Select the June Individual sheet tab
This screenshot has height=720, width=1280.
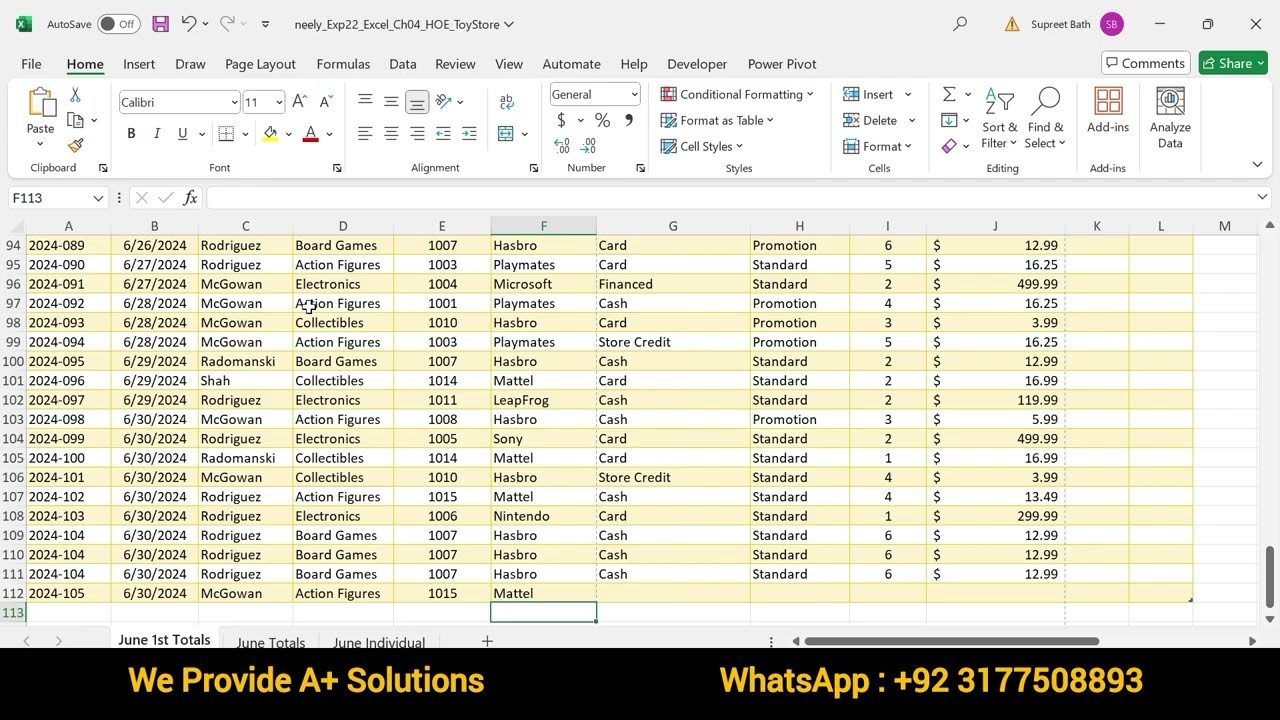click(379, 642)
